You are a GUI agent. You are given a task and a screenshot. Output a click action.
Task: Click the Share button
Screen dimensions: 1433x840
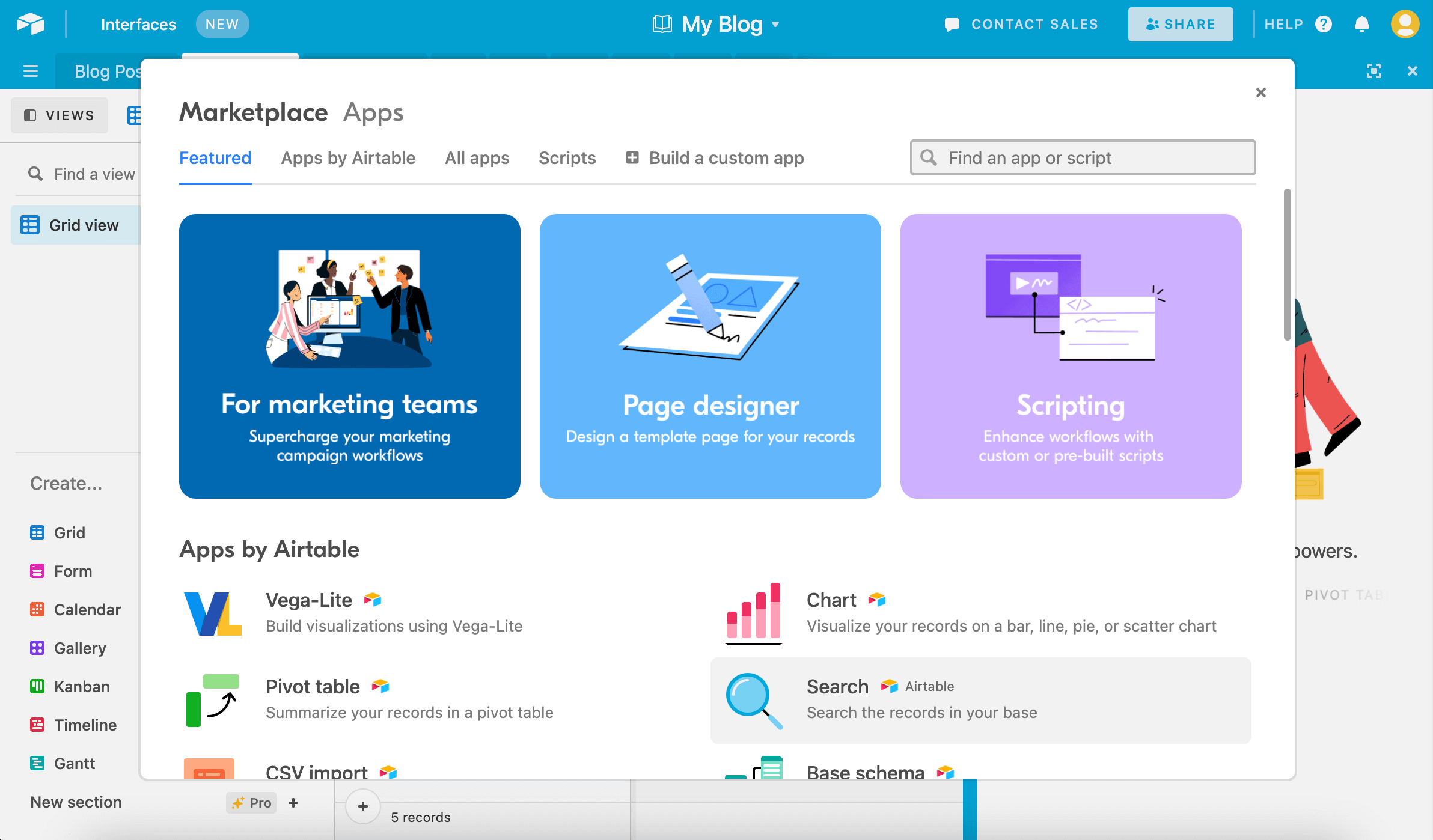[x=1180, y=24]
